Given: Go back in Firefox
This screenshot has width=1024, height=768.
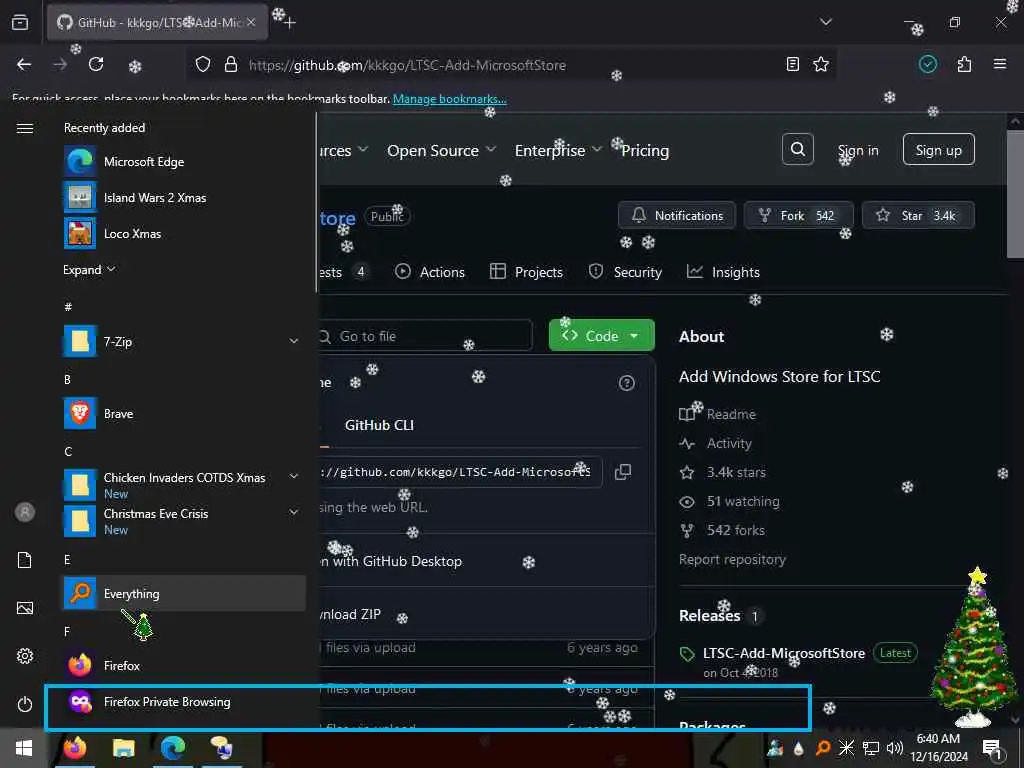Looking at the screenshot, I should (24, 64).
